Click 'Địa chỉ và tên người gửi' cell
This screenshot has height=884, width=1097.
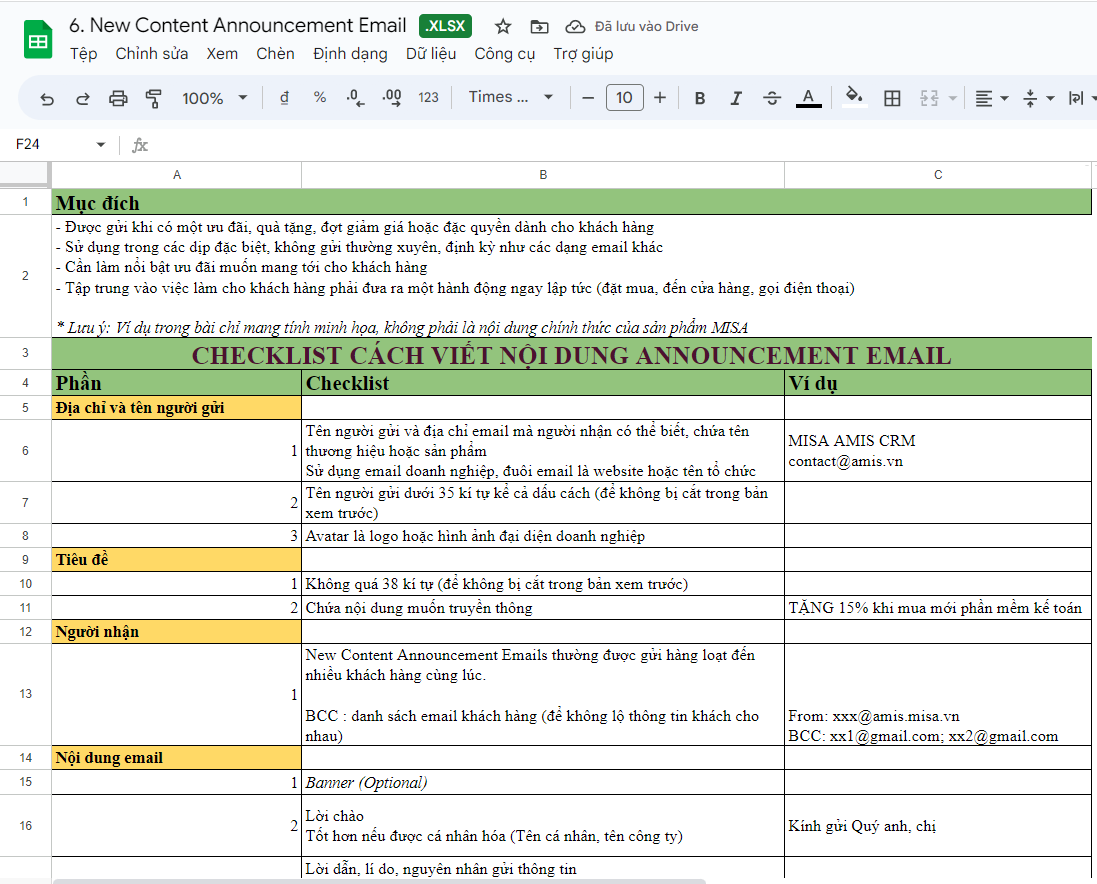click(176, 408)
